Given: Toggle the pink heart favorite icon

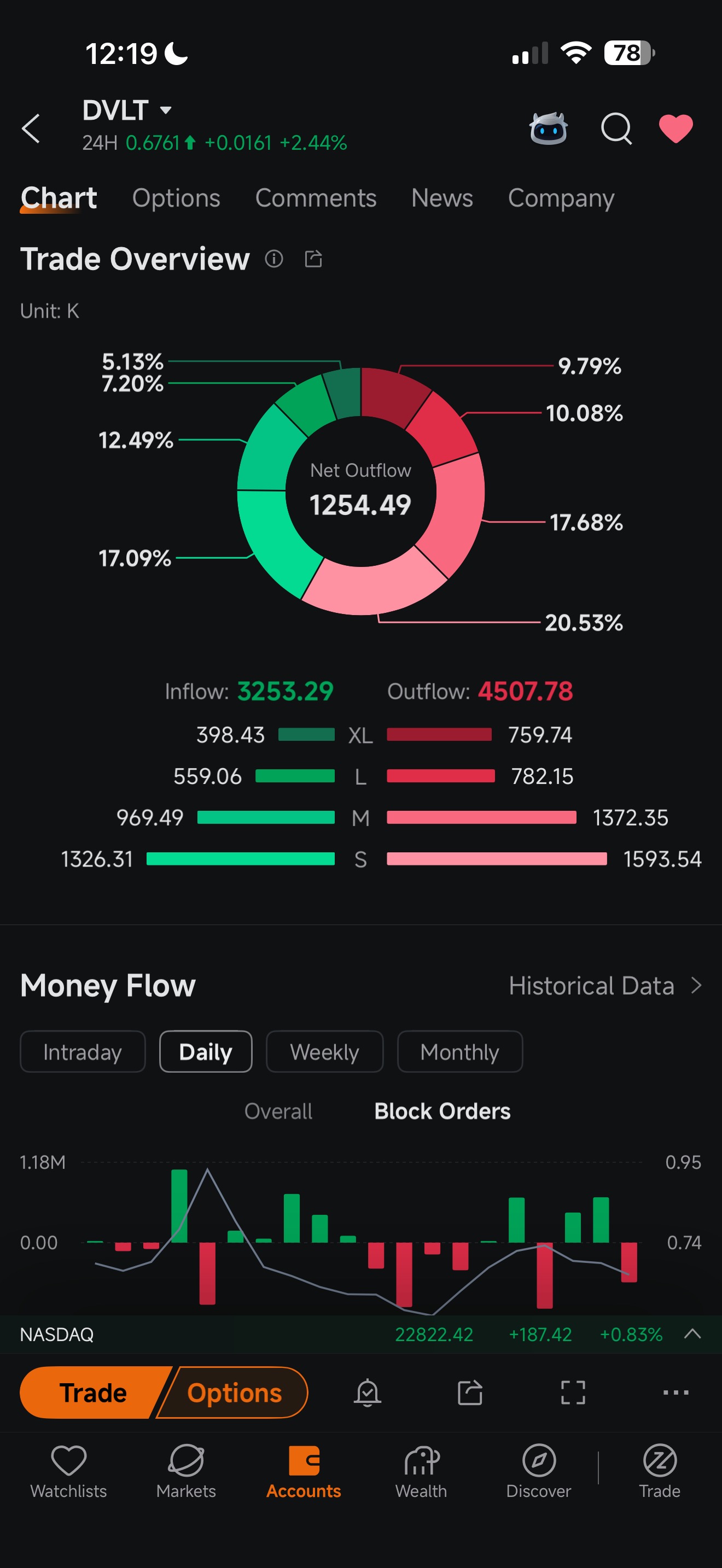Looking at the screenshot, I should [x=676, y=128].
